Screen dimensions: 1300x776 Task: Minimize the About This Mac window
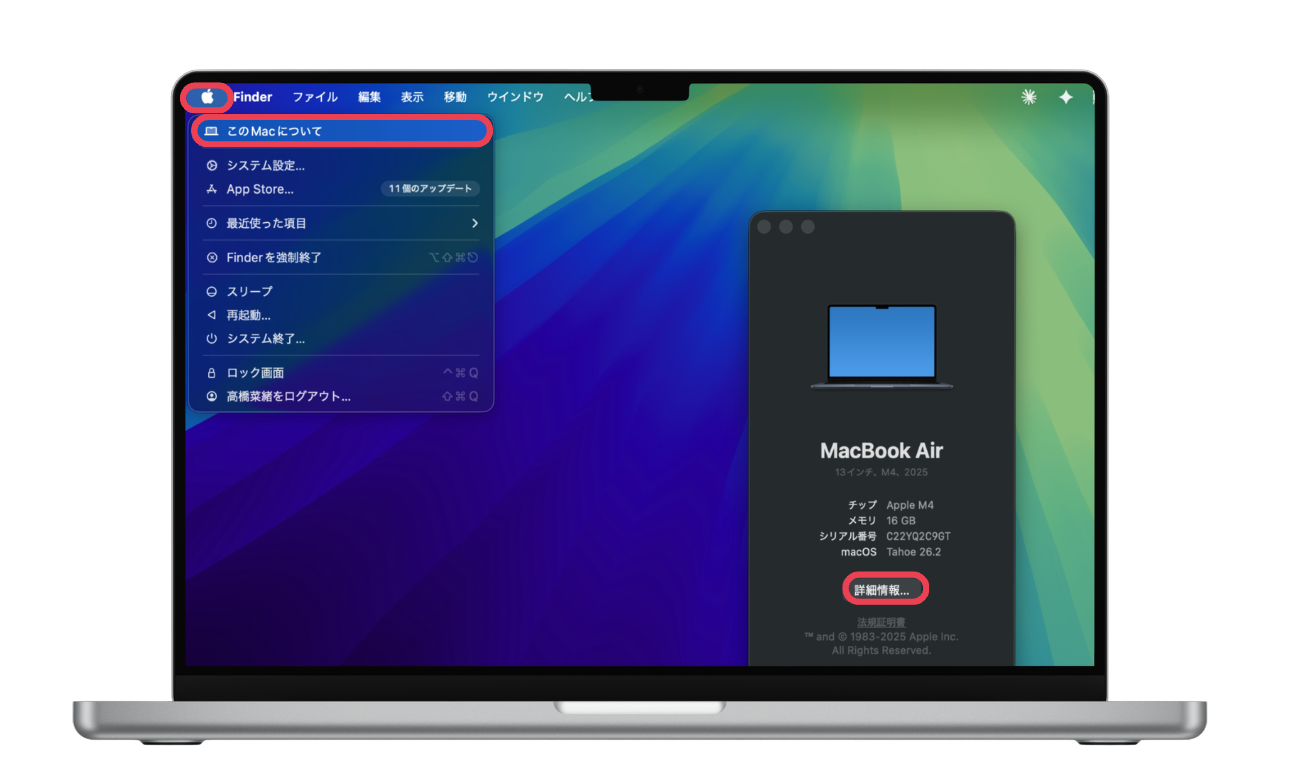click(786, 227)
